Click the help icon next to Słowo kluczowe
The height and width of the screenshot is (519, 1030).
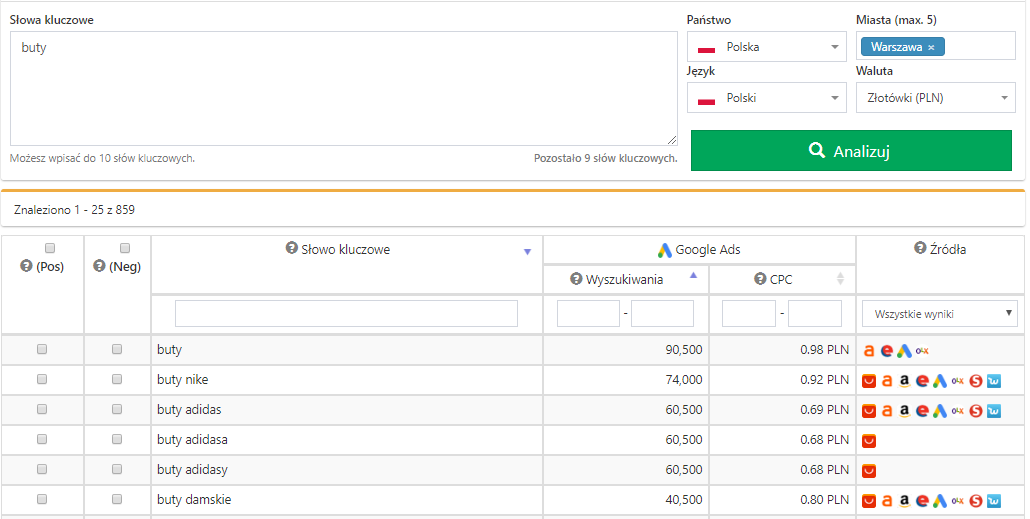click(292, 249)
